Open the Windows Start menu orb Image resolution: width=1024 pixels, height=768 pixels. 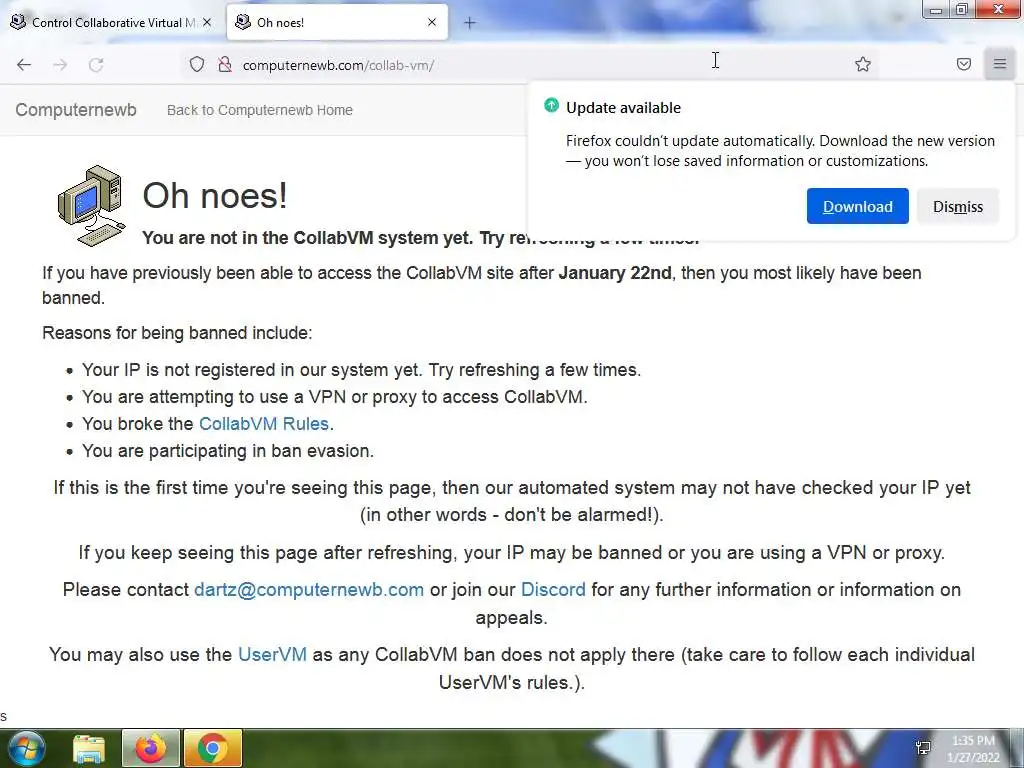[27, 748]
